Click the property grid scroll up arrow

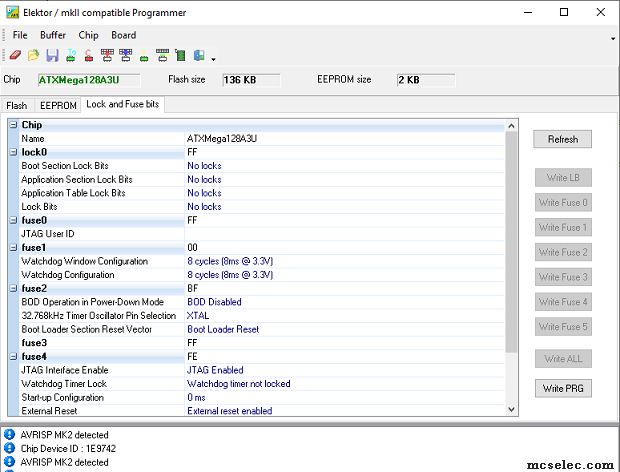tap(511, 126)
